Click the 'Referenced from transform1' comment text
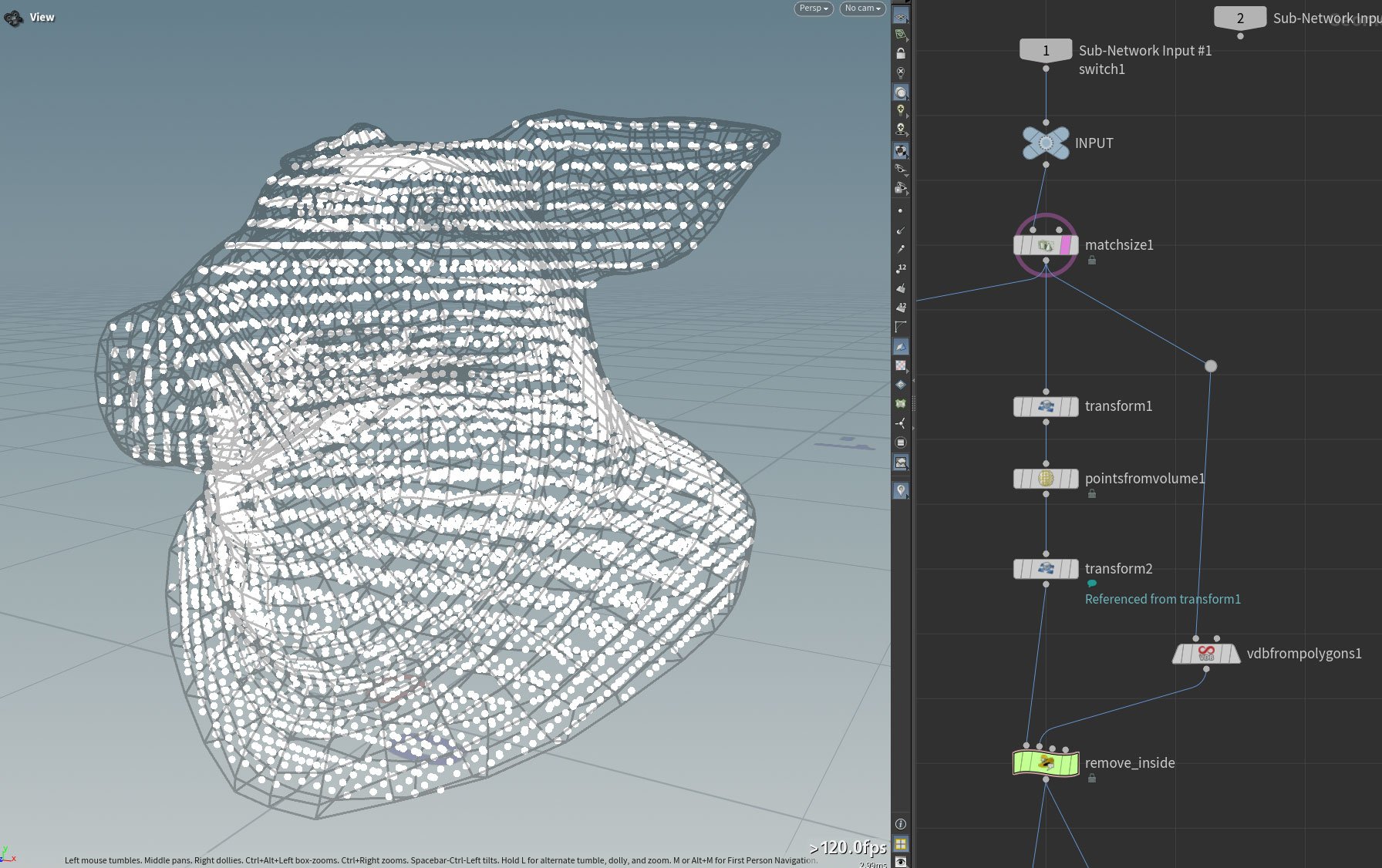The image size is (1382, 868). [1163, 600]
